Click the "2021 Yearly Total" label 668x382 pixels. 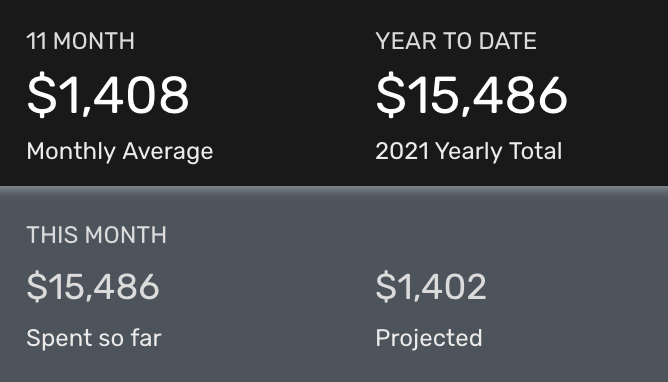[x=469, y=152]
